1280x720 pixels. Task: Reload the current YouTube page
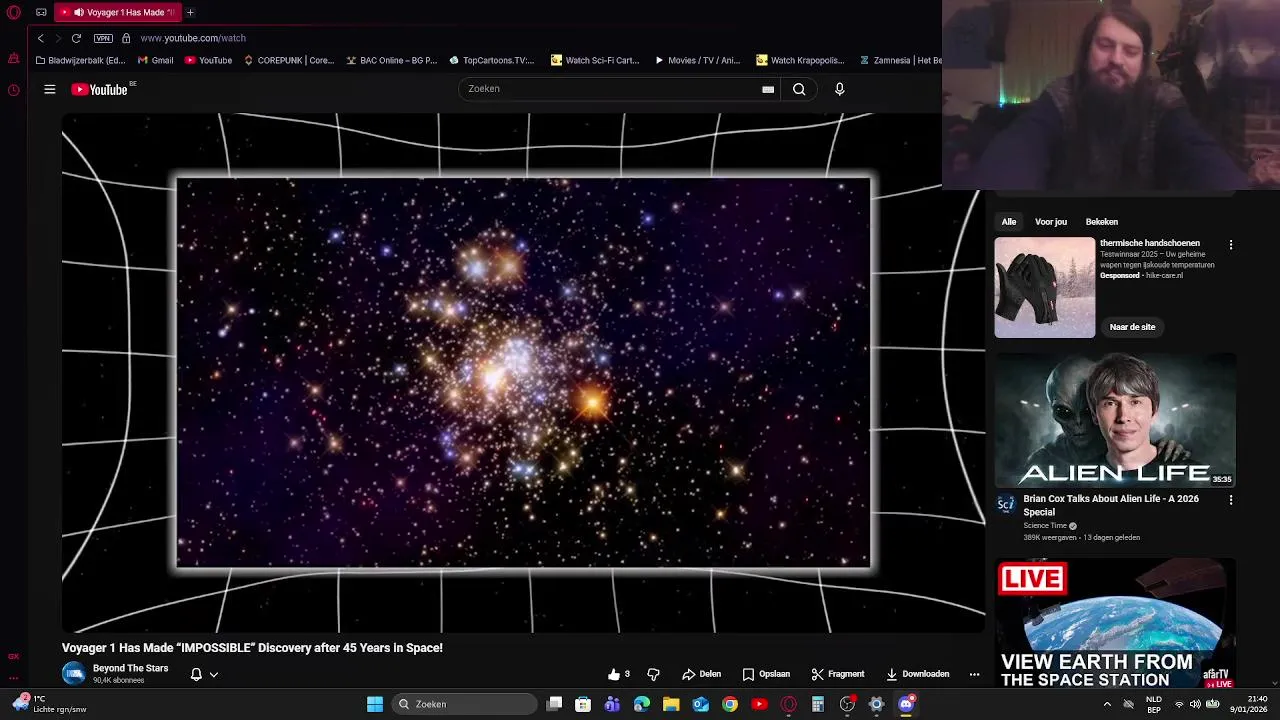click(76, 38)
